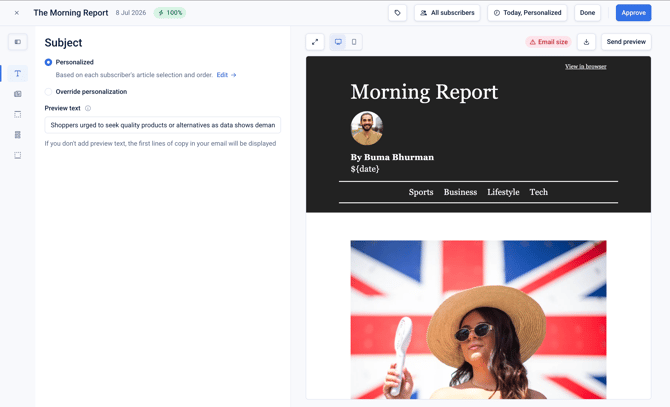Screen dimensions: 670x407
Task: Click the Approve button
Action: tap(633, 13)
